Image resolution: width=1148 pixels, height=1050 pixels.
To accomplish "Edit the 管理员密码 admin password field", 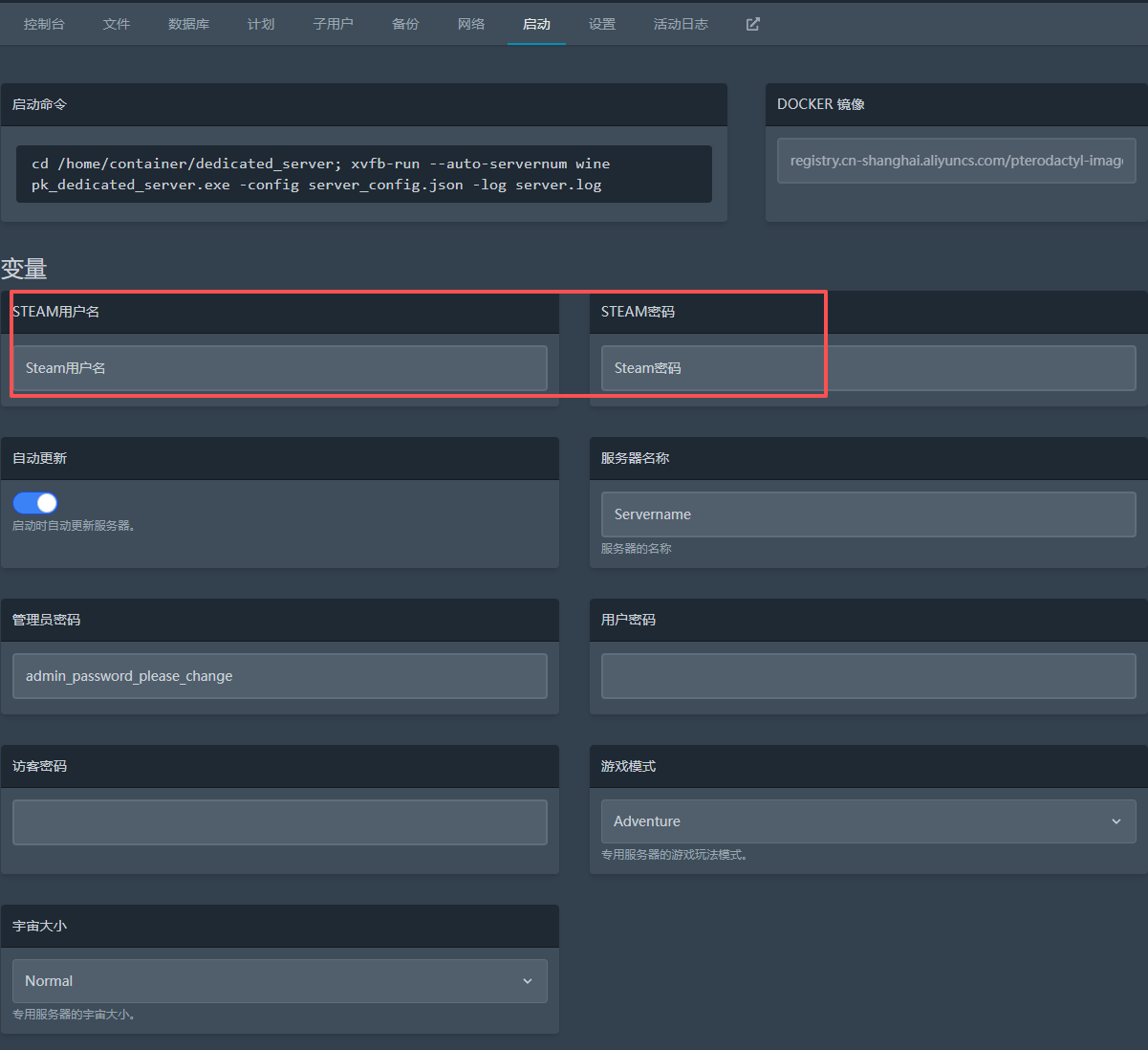I will [x=279, y=676].
